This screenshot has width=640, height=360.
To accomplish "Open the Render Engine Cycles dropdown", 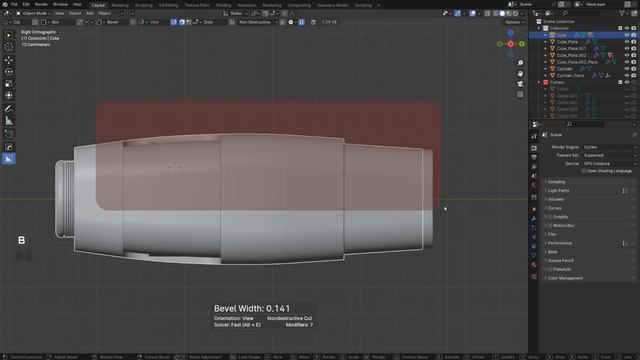I will tap(609, 147).
